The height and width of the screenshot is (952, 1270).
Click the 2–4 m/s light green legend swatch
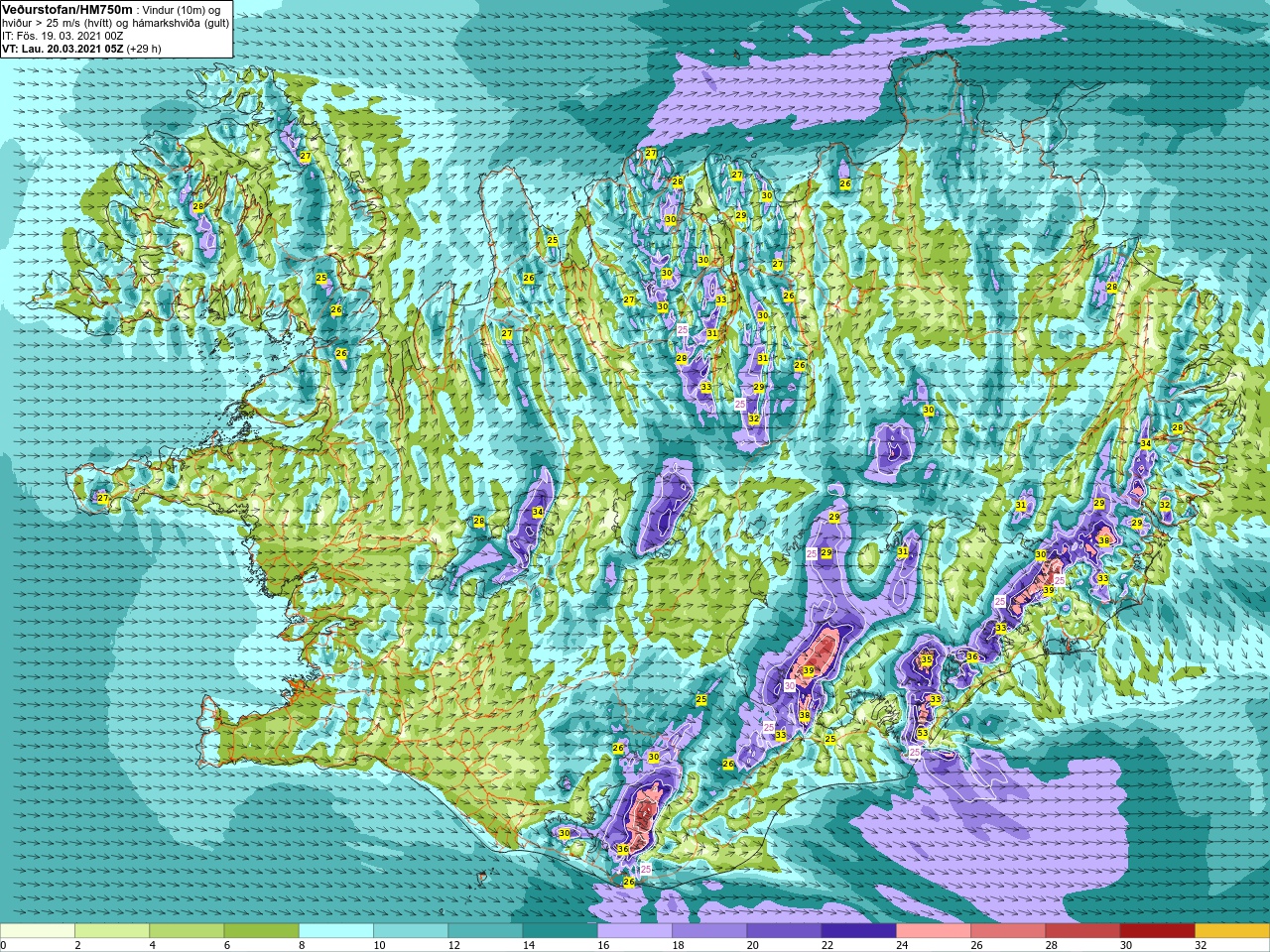tap(112, 931)
